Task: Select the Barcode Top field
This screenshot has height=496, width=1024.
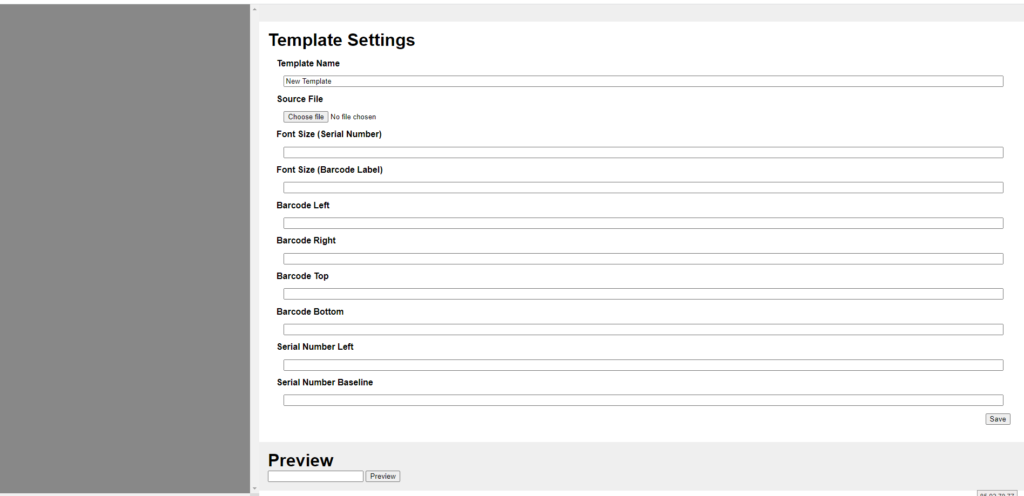Action: [642, 294]
